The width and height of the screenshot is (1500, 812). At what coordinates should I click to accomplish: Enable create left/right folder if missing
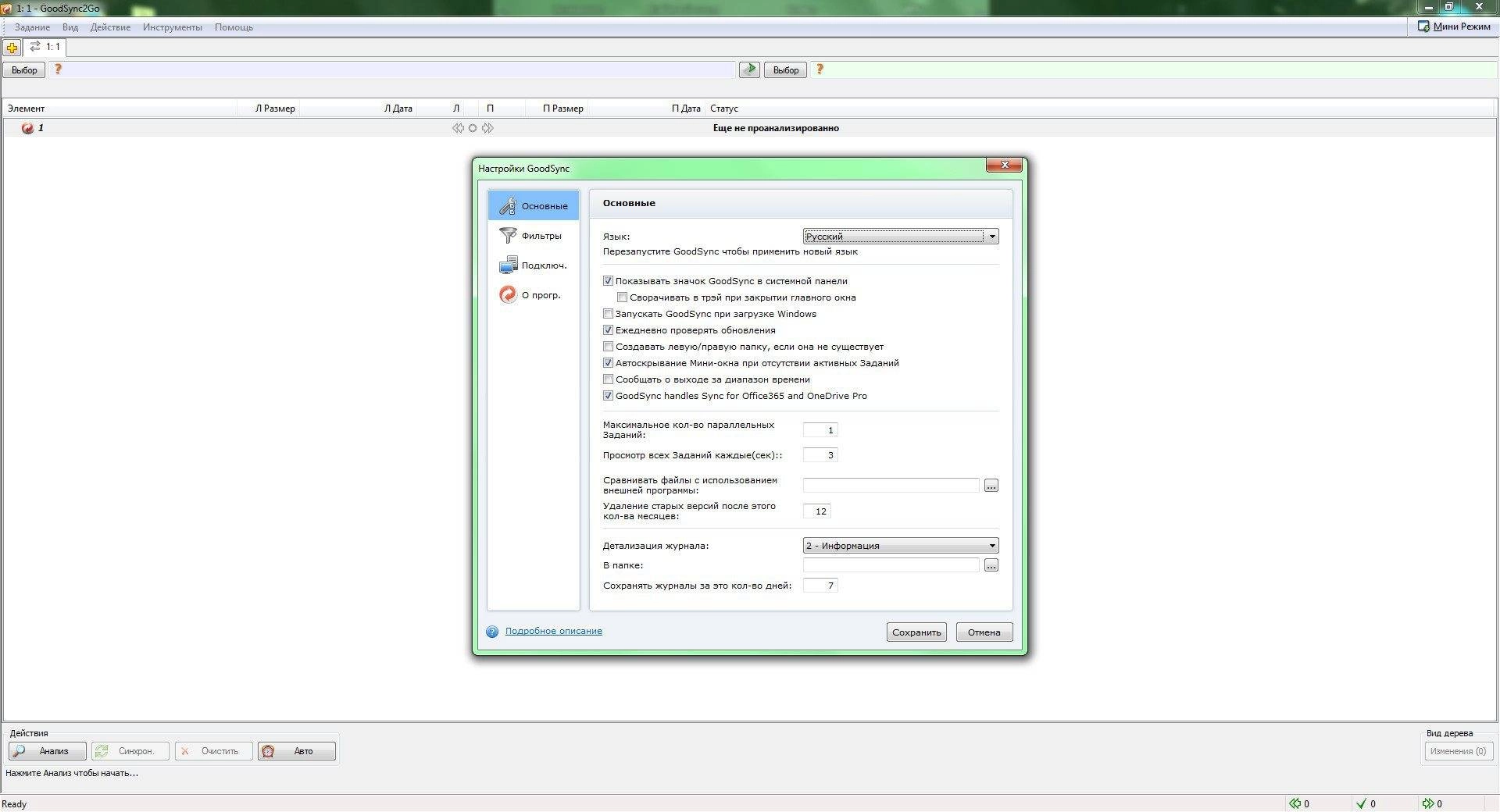pyautogui.click(x=609, y=347)
